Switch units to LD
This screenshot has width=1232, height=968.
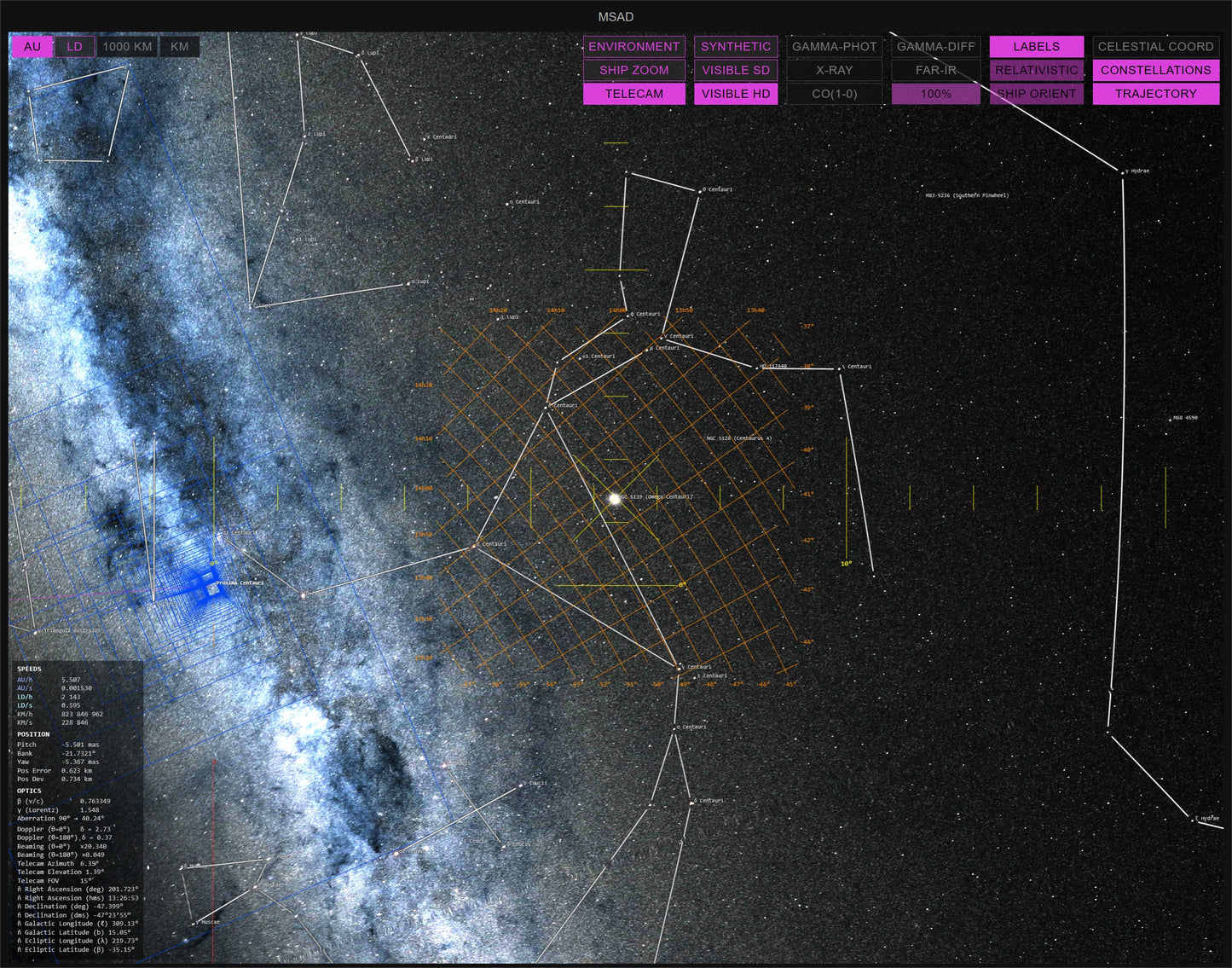(x=75, y=47)
